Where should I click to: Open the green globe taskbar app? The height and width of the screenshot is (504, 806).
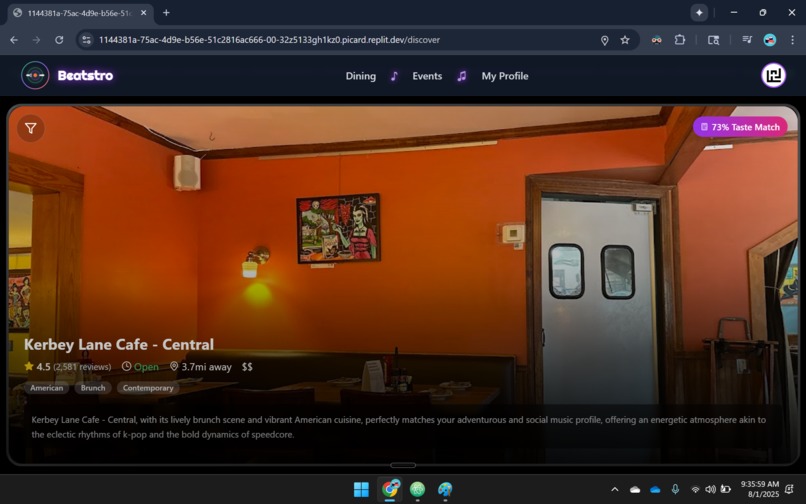[417, 489]
